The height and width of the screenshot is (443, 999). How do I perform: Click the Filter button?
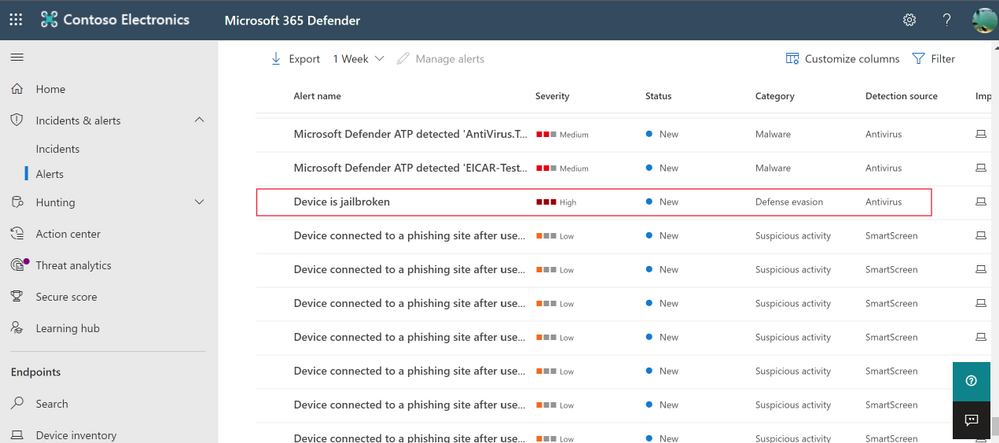click(x=933, y=59)
